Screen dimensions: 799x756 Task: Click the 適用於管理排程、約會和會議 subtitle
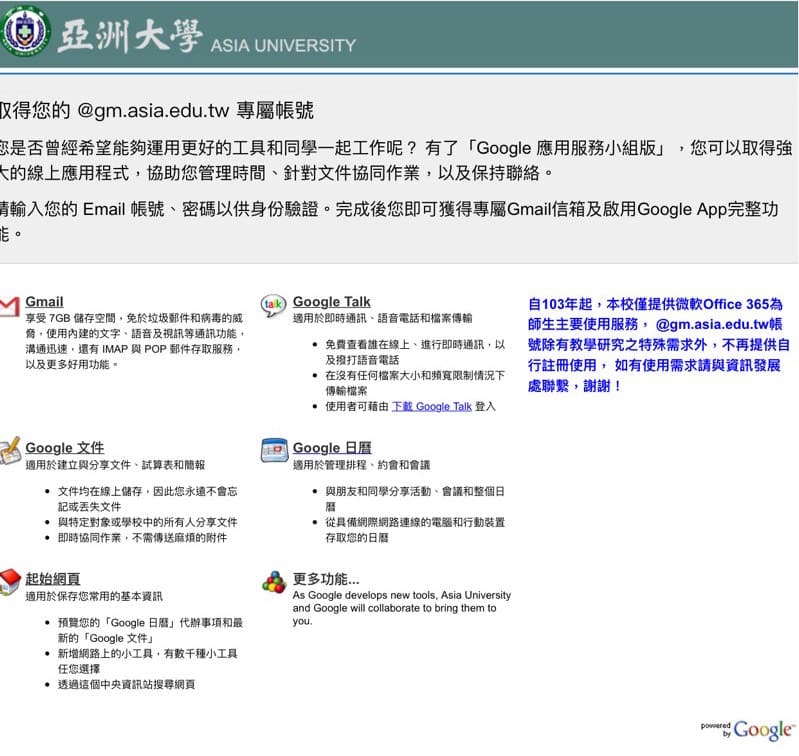[361, 465]
